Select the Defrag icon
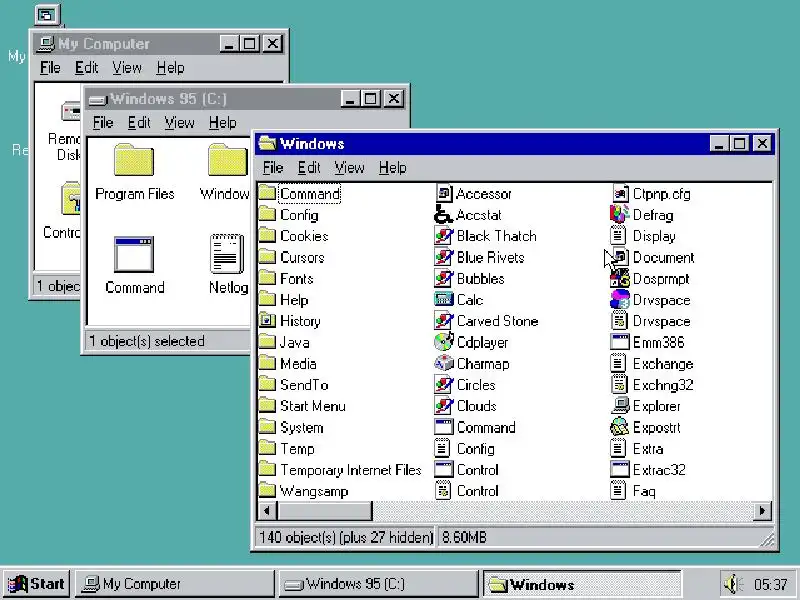The width and height of the screenshot is (800, 600). (x=619, y=215)
